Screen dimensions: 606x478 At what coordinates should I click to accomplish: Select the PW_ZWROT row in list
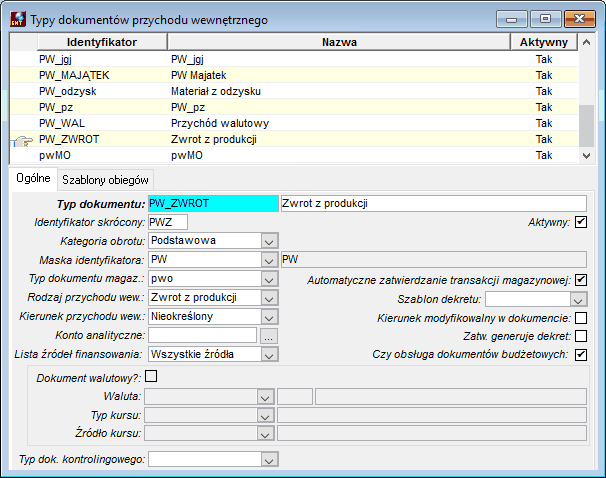pos(294,139)
